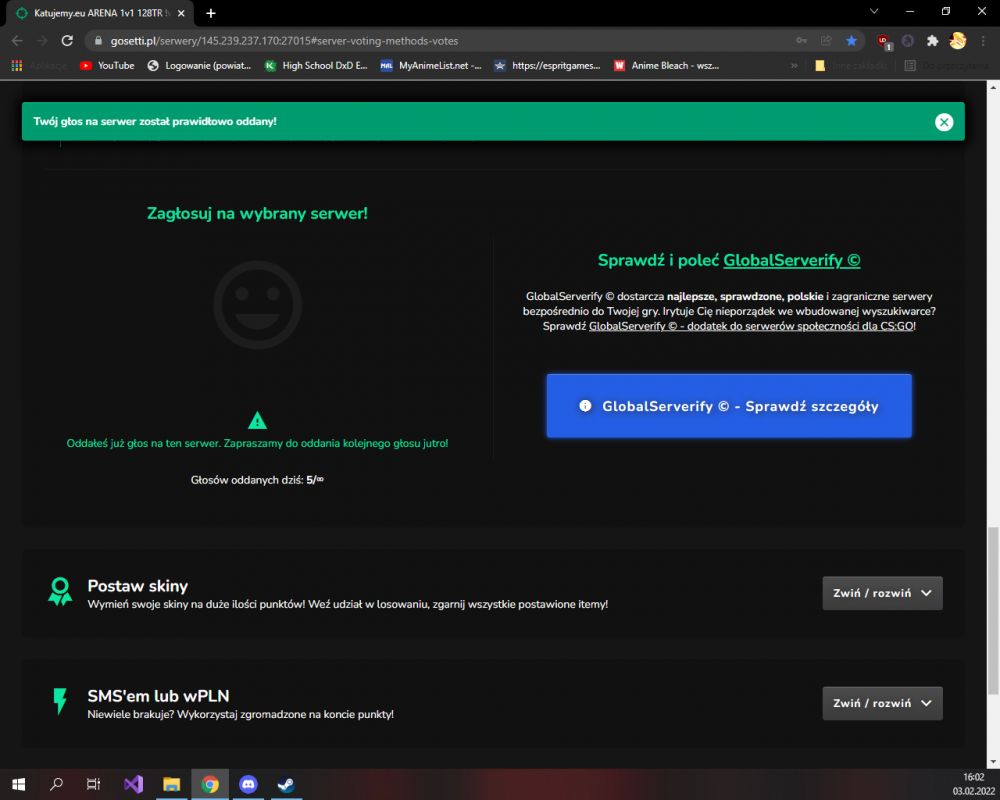Open File Explorer from the taskbar
The width and height of the screenshot is (1000, 800).
point(172,784)
